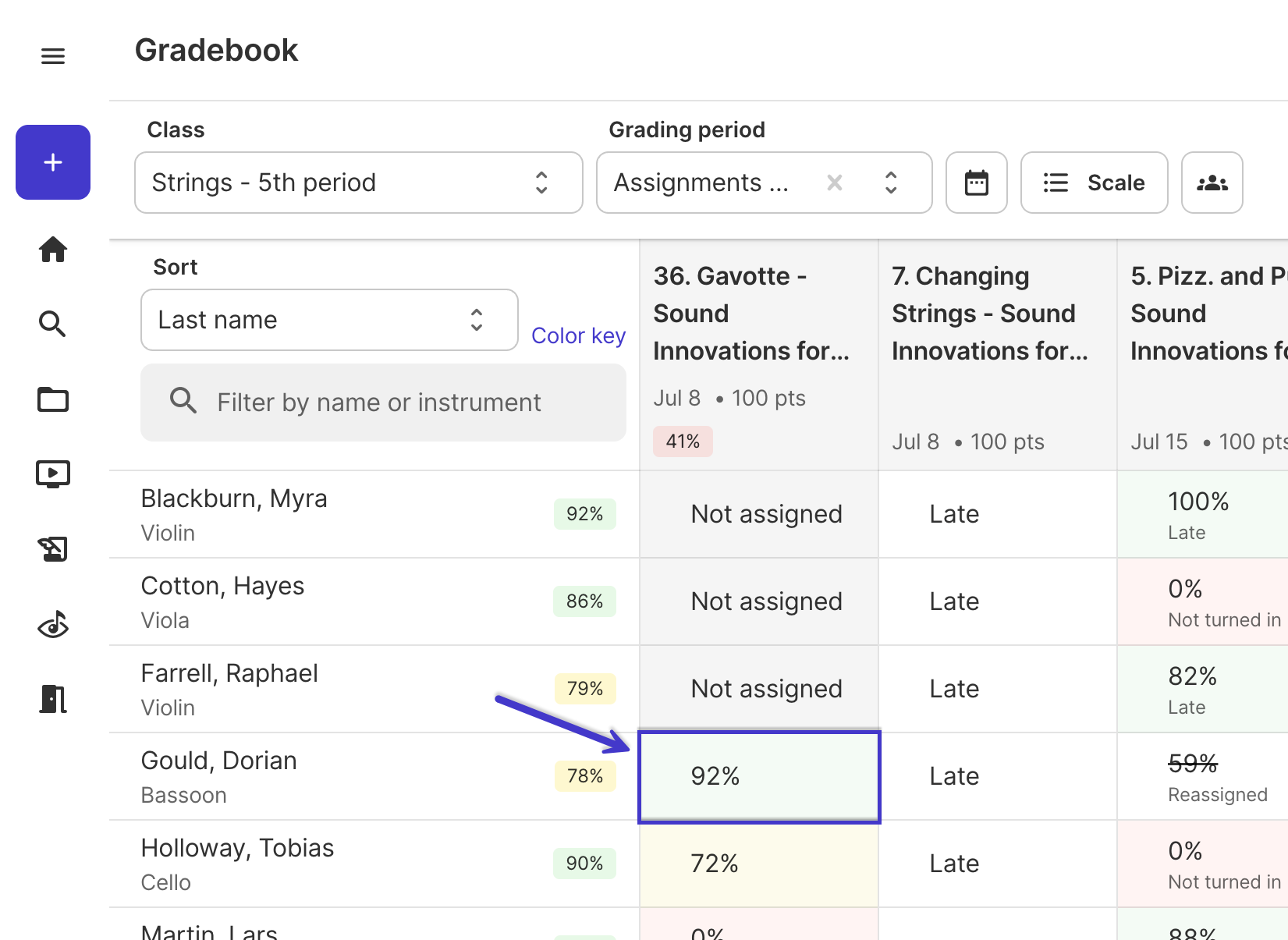1288x940 pixels.
Task: Select student Blackburn, Myra
Action: 234,498
